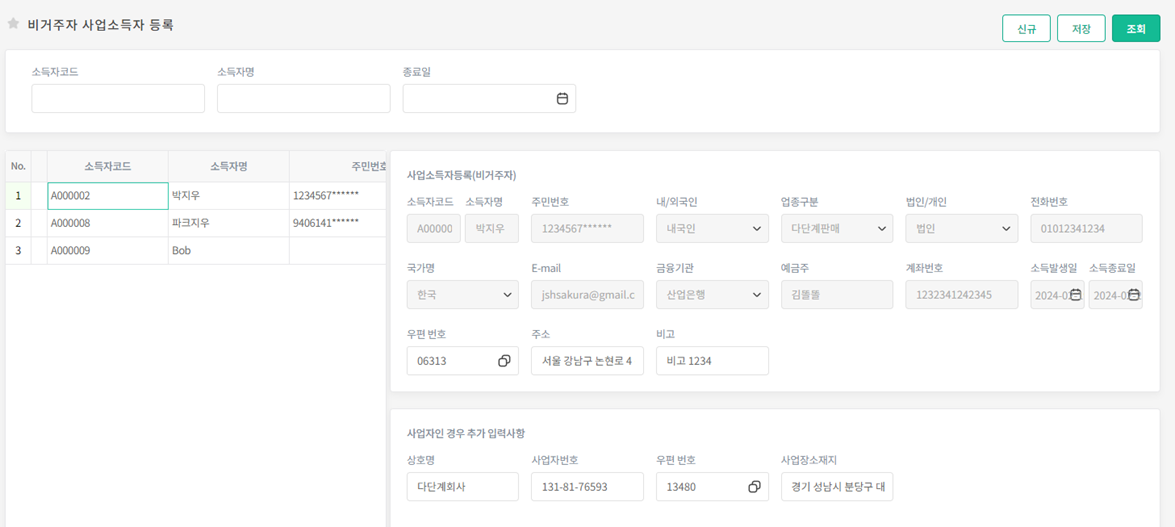1175x527 pixels.
Task: Click the 신규 button
Action: pos(1026,29)
